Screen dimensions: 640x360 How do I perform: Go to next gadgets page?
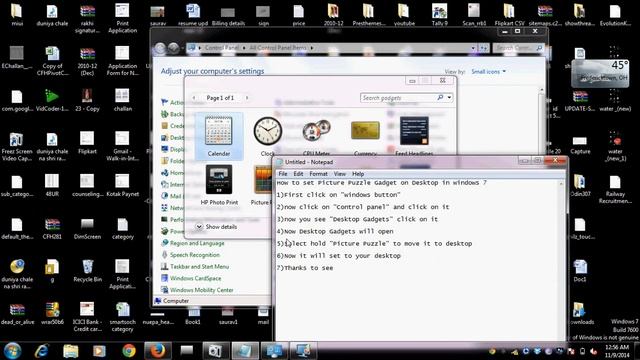click(x=247, y=98)
